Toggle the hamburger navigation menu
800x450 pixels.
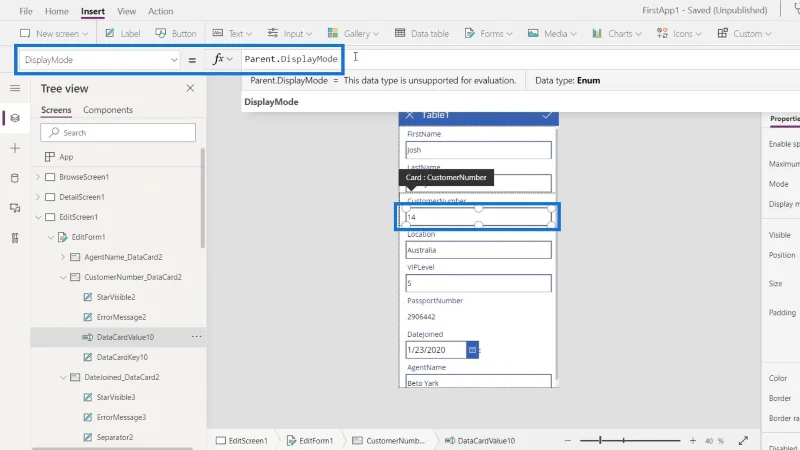[15, 89]
